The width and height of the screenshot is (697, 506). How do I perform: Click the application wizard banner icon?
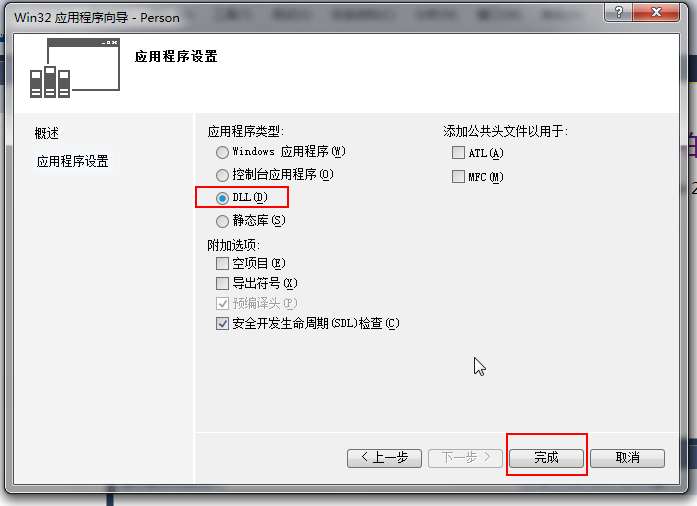click(75, 68)
